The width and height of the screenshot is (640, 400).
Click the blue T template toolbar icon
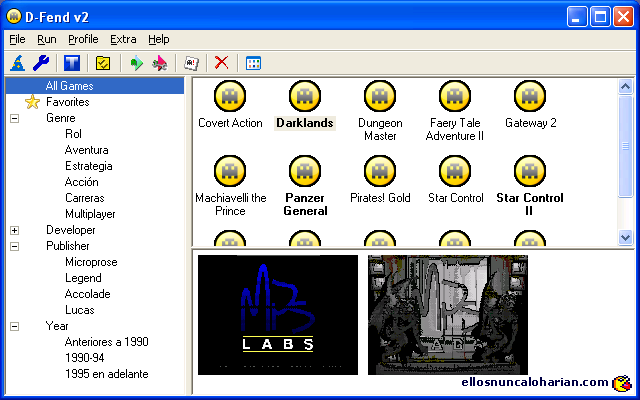[x=72, y=63]
